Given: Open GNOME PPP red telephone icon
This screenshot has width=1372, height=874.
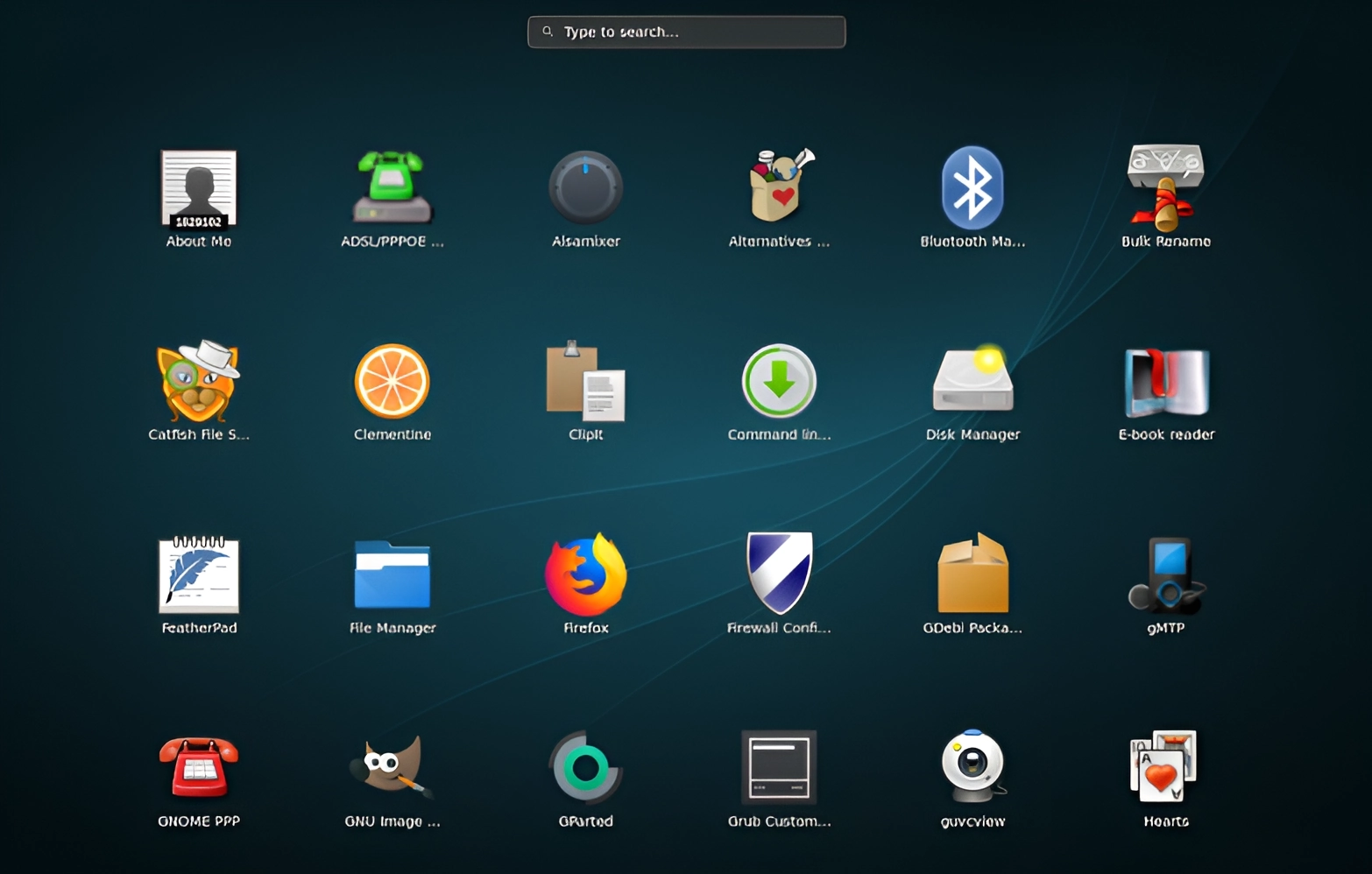Looking at the screenshot, I should pyautogui.click(x=199, y=768).
